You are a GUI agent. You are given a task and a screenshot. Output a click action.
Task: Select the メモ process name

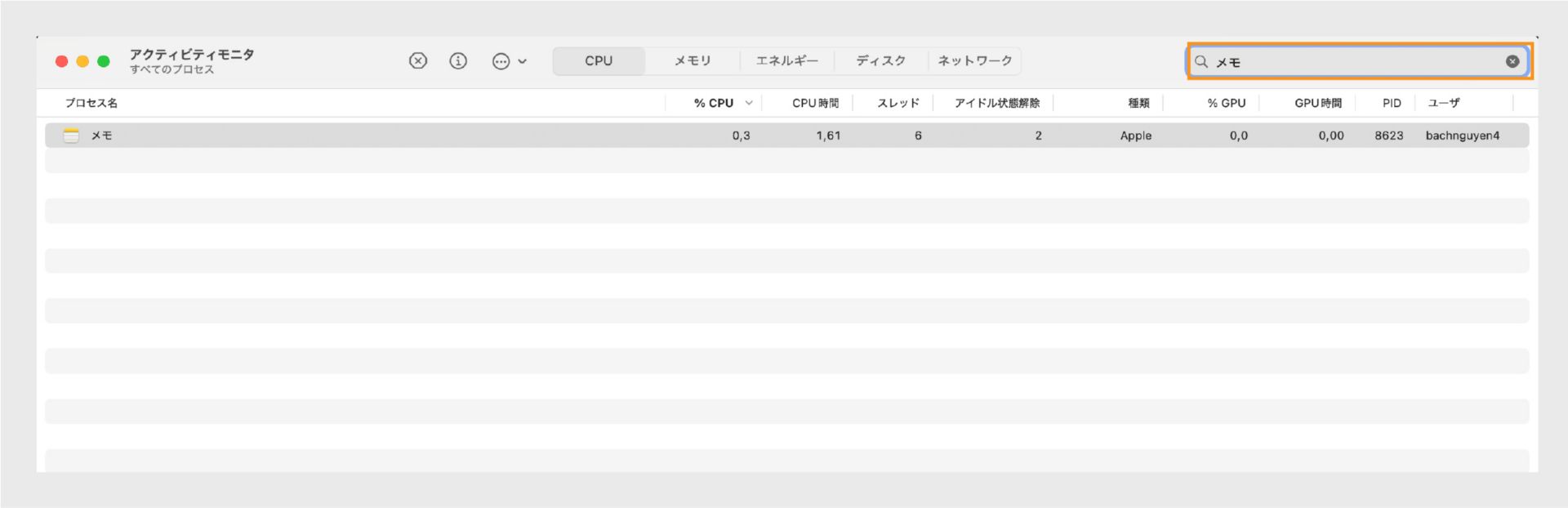click(x=101, y=136)
